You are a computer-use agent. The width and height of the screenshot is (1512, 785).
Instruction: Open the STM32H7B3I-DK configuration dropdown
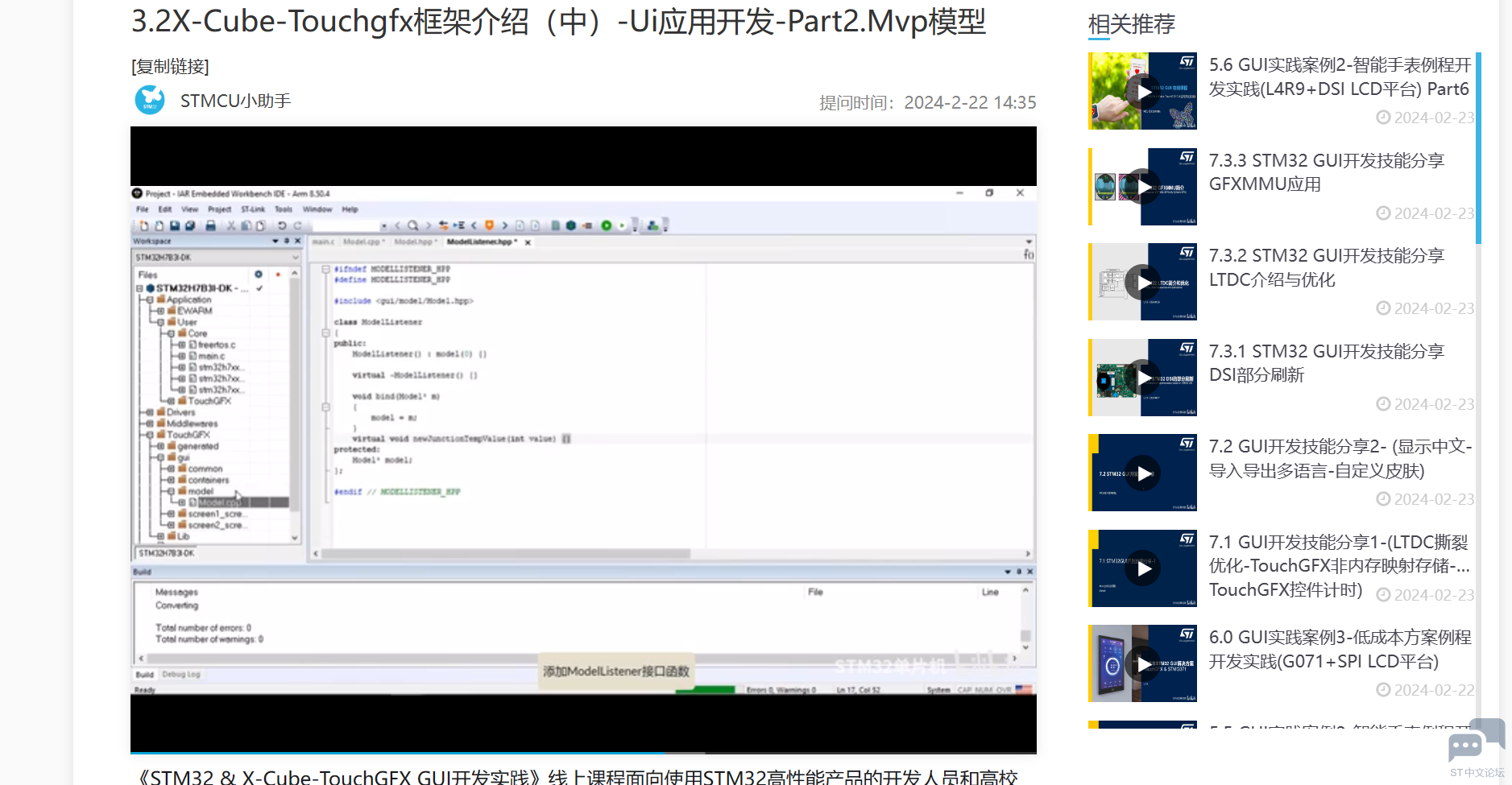coord(217,258)
